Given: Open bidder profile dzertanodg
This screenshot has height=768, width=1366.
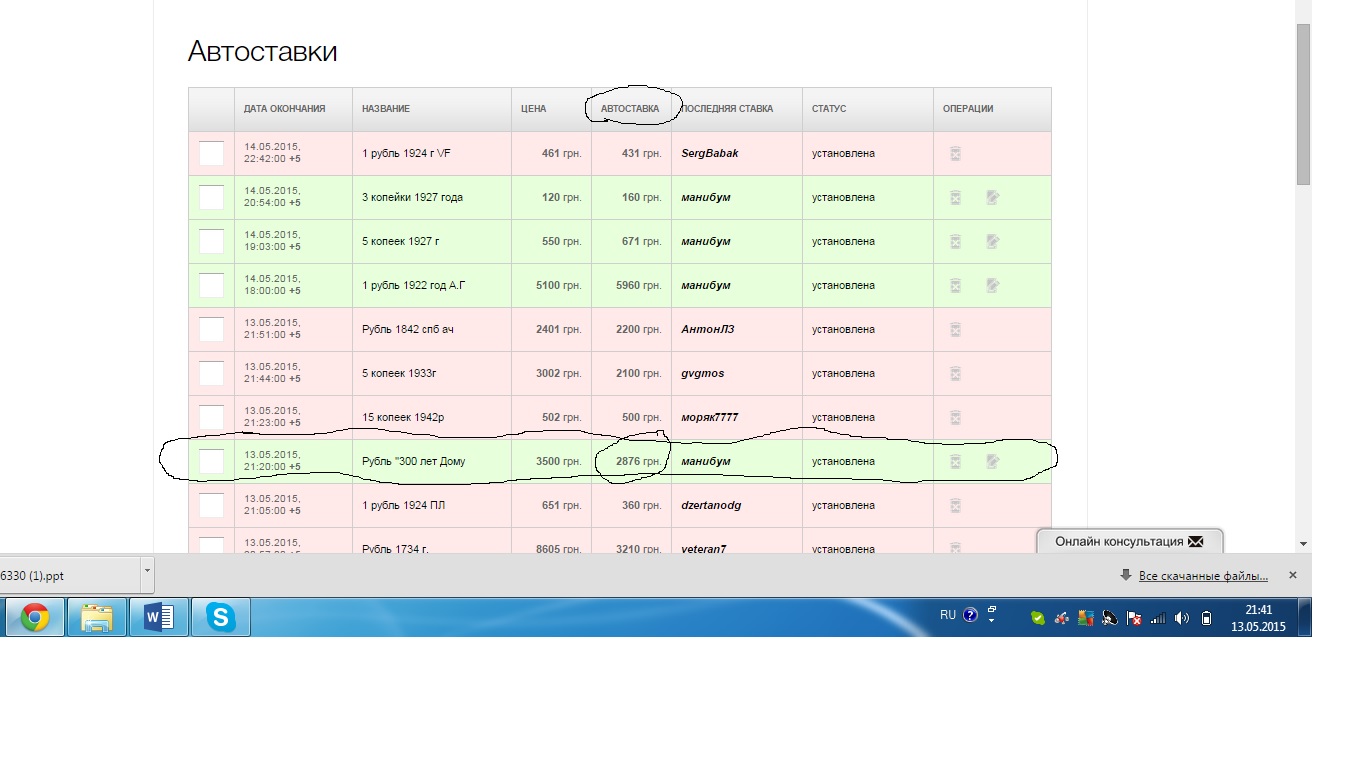Looking at the screenshot, I should pyautogui.click(x=711, y=506).
